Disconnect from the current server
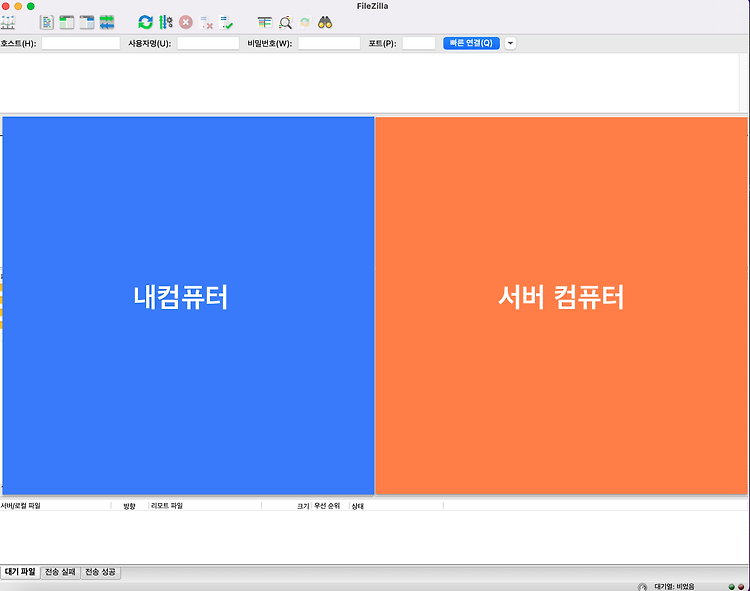The image size is (750, 591). [x=206, y=22]
